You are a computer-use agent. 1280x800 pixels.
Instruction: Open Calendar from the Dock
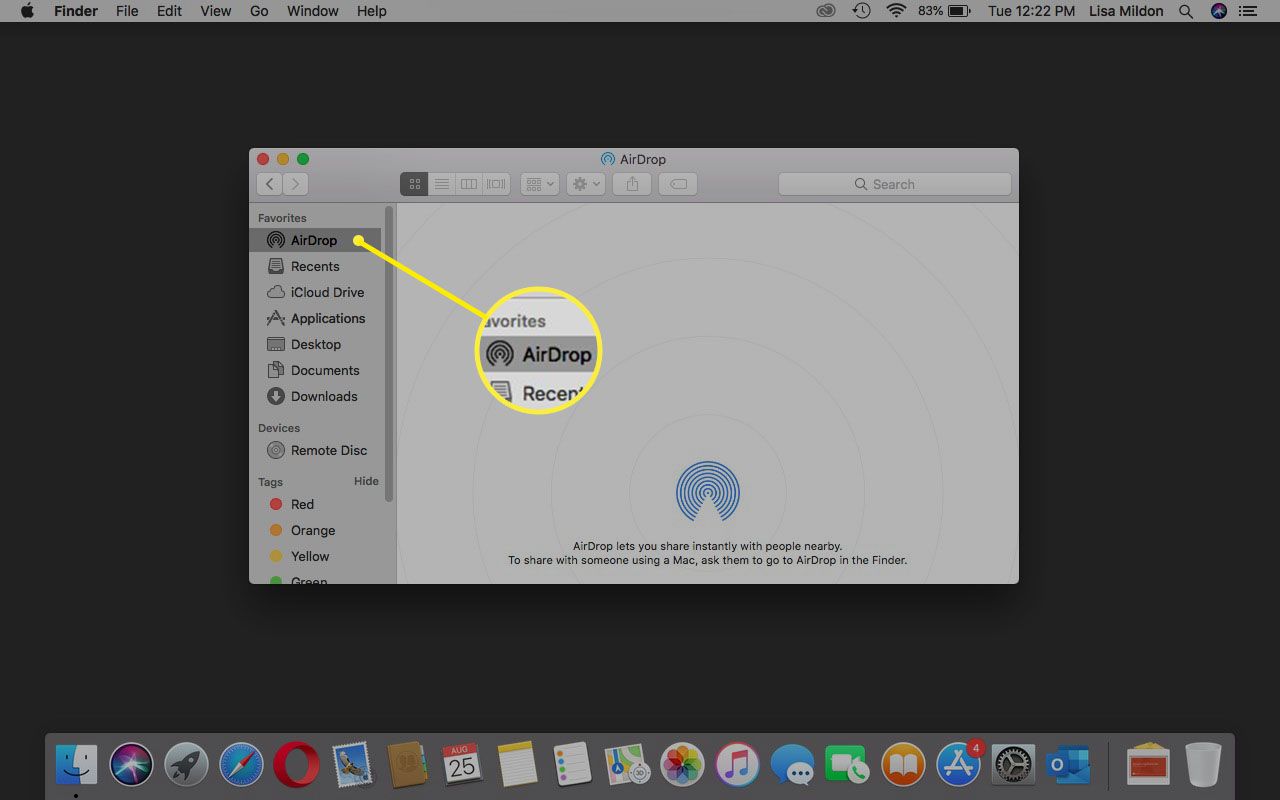pyautogui.click(x=462, y=765)
